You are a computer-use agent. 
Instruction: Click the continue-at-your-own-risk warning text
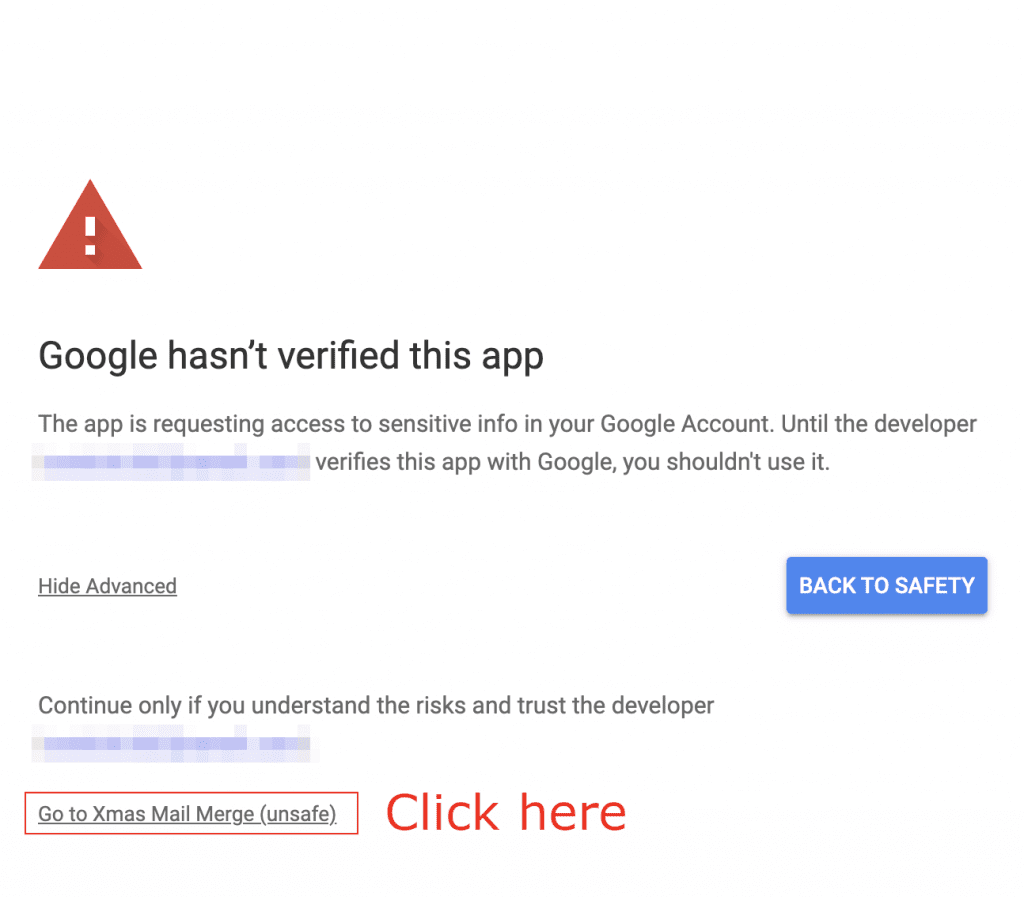point(376,705)
